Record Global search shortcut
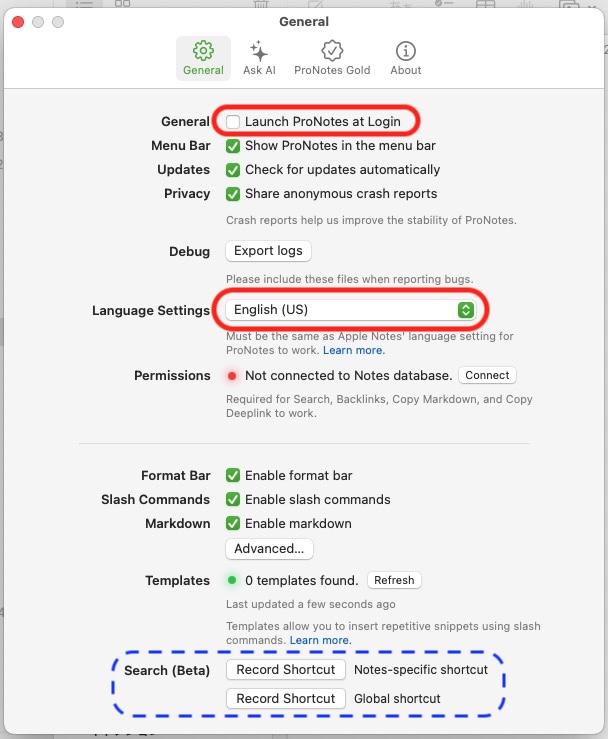This screenshot has height=739, width=608. point(286,698)
